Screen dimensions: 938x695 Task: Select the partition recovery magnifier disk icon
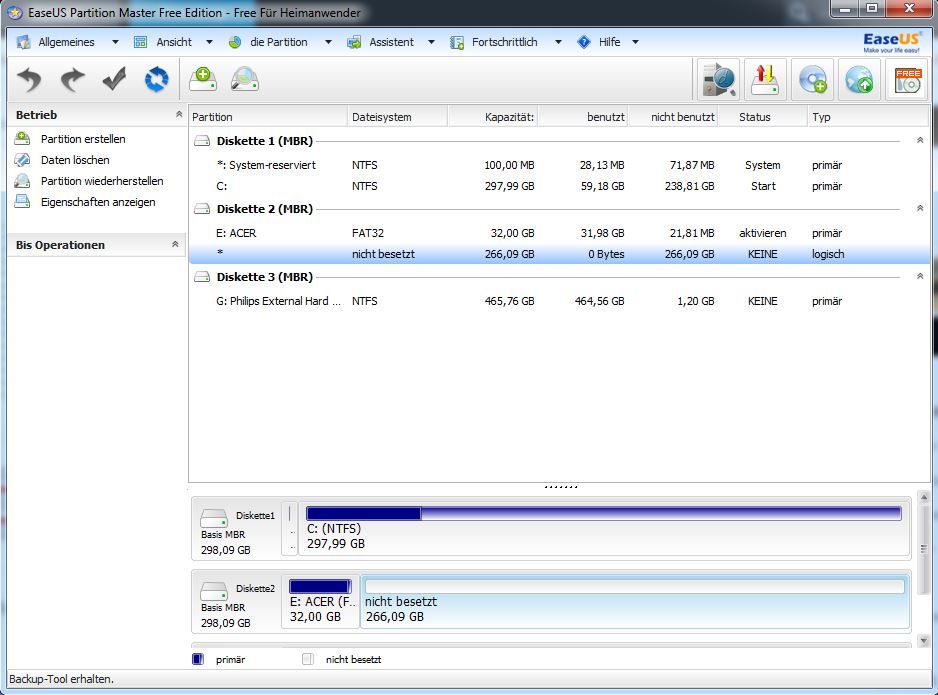(x=246, y=80)
